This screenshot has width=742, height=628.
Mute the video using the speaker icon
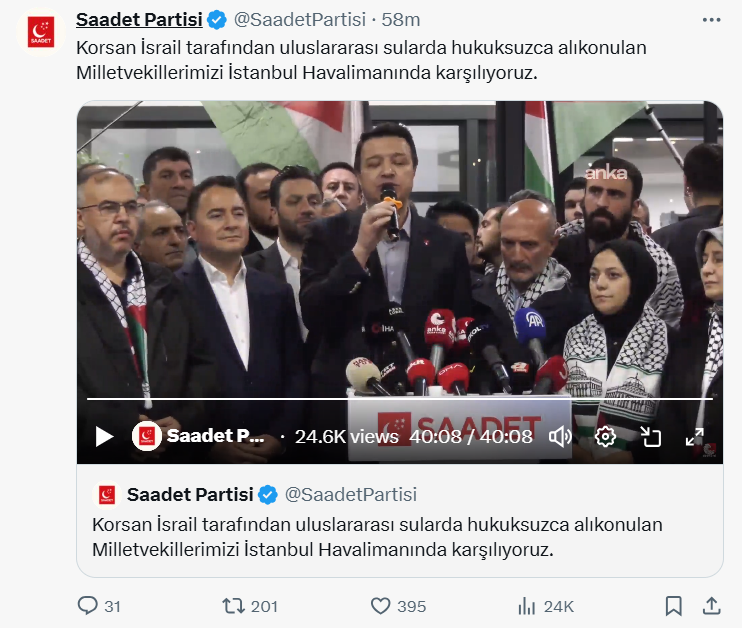tap(560, 436)
